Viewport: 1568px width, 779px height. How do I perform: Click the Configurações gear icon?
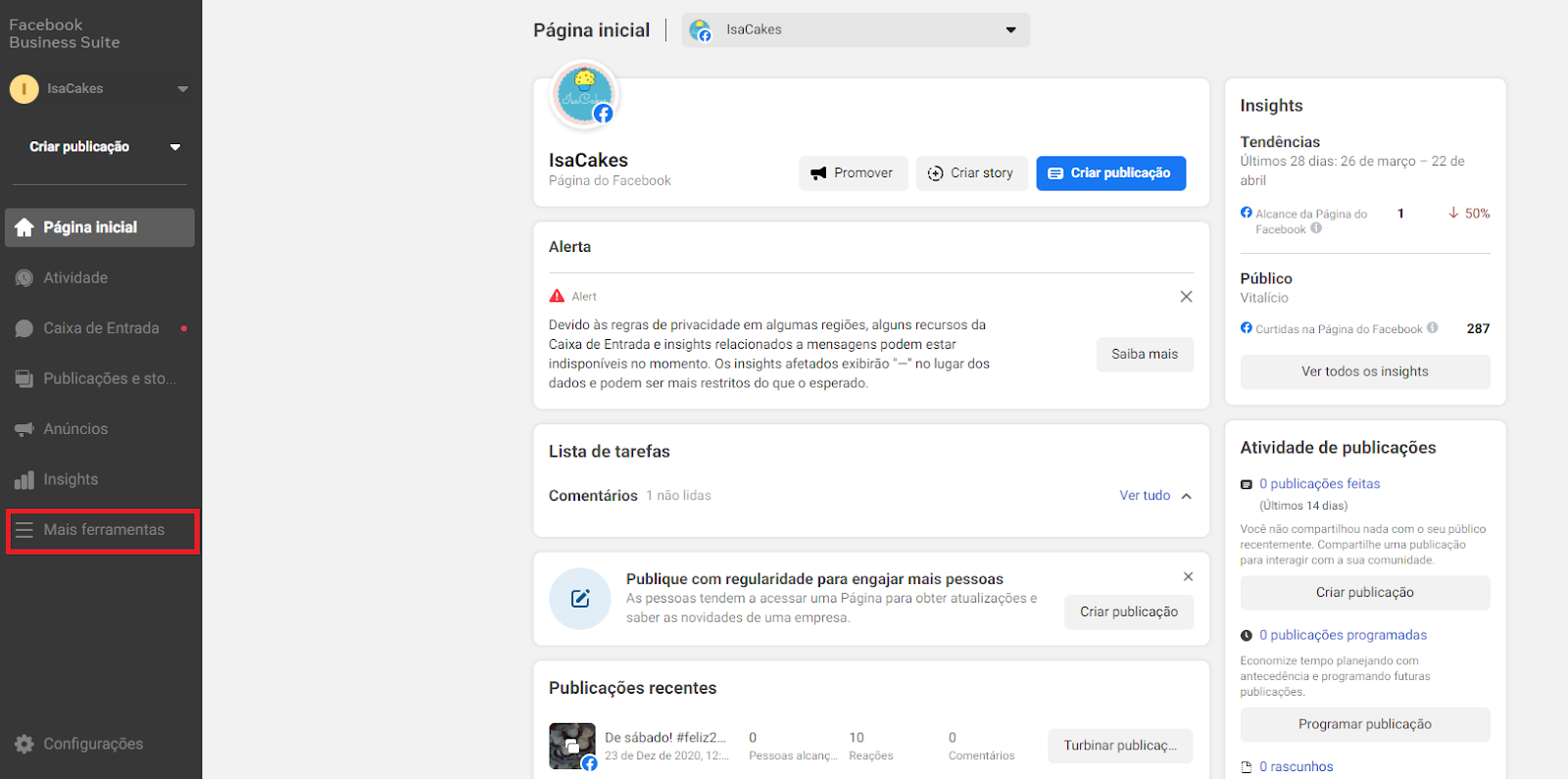click(x=24, y=744)
